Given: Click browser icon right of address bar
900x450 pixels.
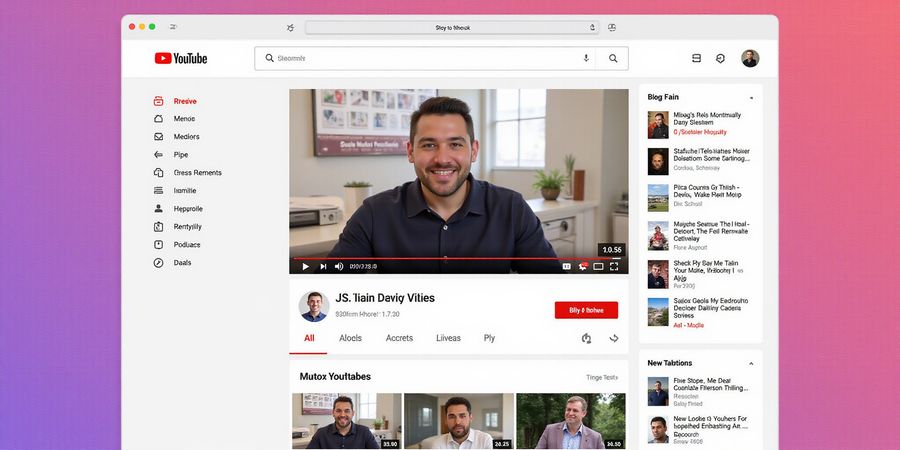Looking at the screenshot, I should (x=612, y=28).
